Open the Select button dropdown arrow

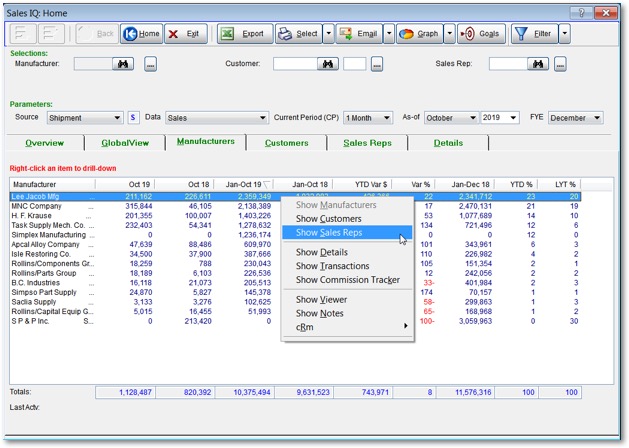[x=329, y=34]
